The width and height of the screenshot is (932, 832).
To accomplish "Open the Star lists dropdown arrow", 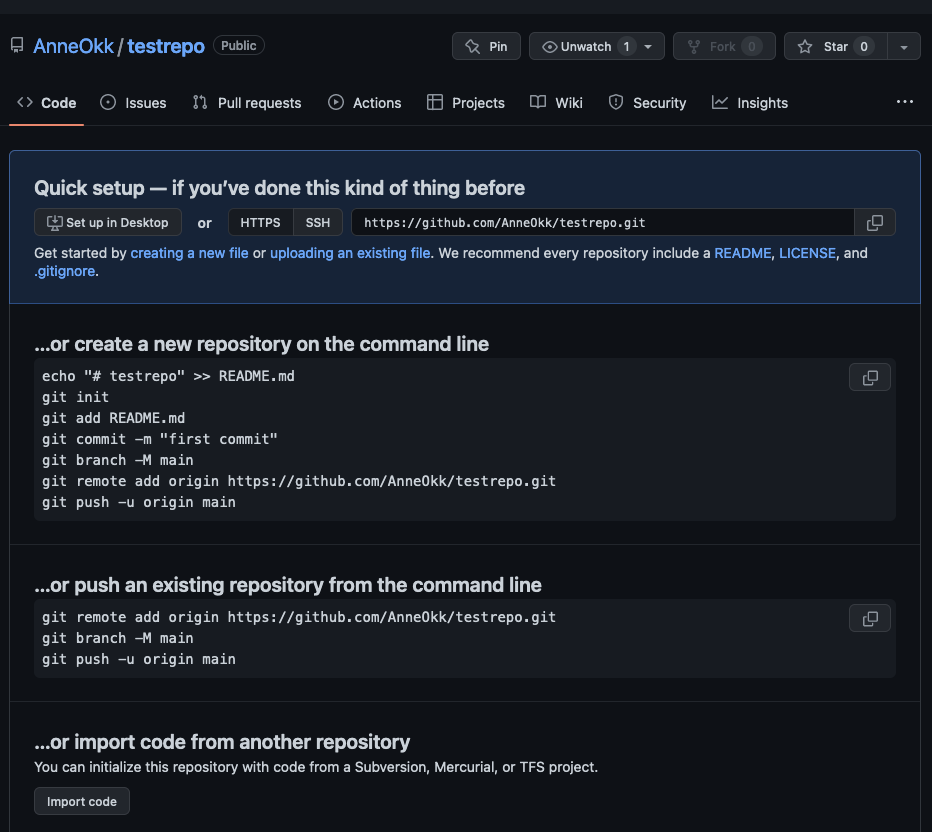I will pos(903,47).
